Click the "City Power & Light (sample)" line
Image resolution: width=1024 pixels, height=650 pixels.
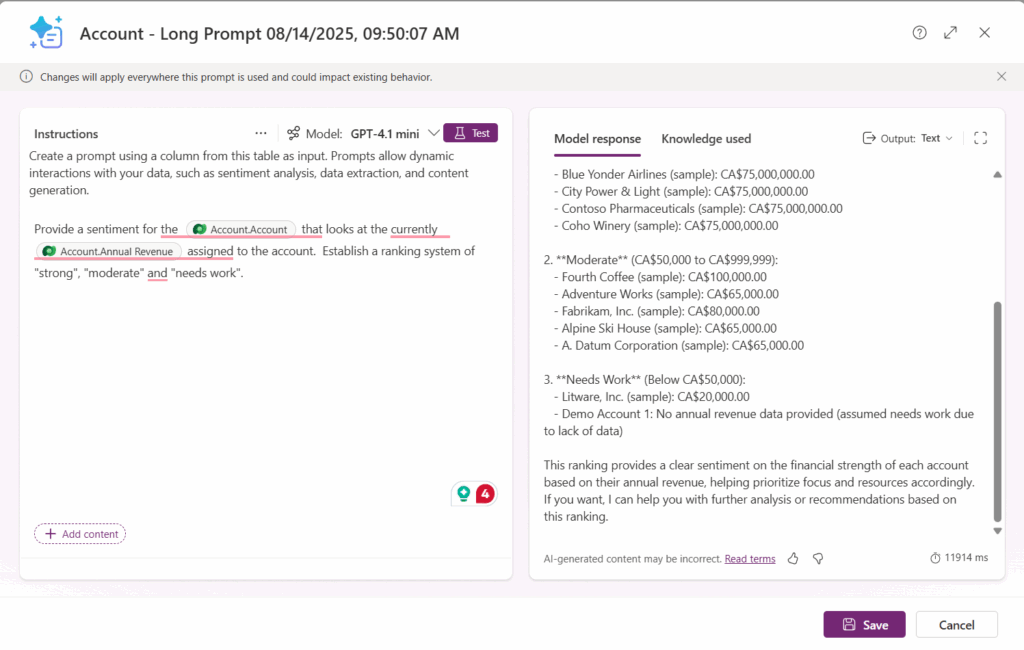680,191
